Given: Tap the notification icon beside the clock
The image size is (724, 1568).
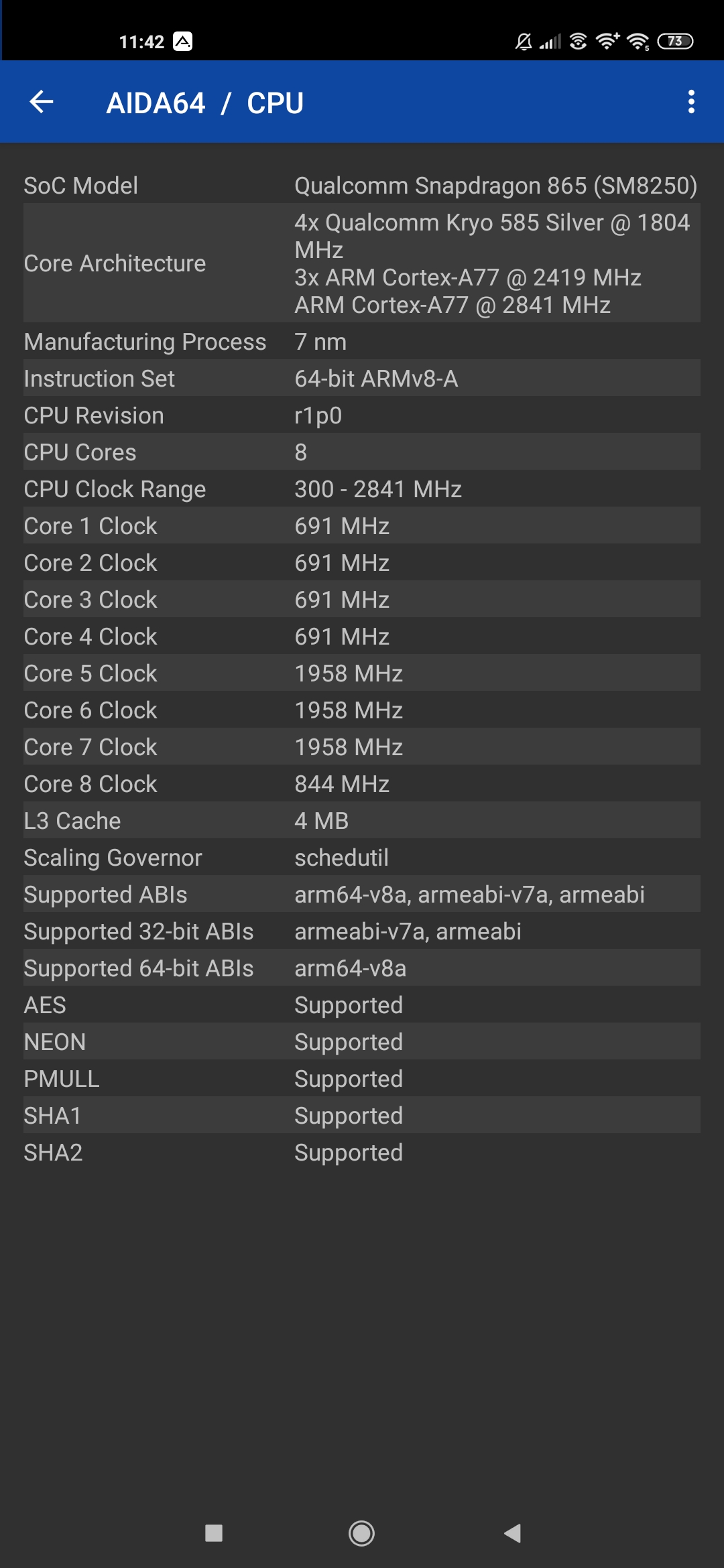Looking at the screenshot, I should coord(182,42).
